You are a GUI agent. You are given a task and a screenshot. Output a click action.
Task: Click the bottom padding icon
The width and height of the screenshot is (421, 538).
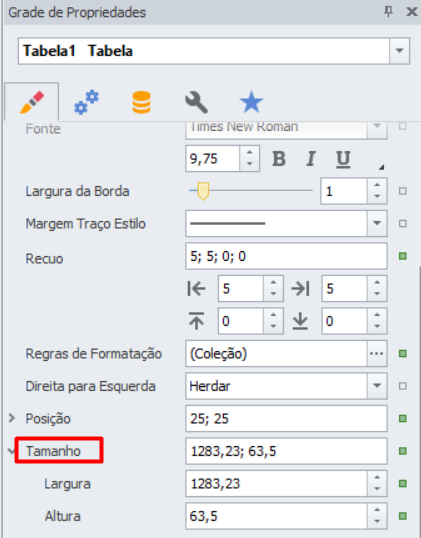click(x=300, y=321)
